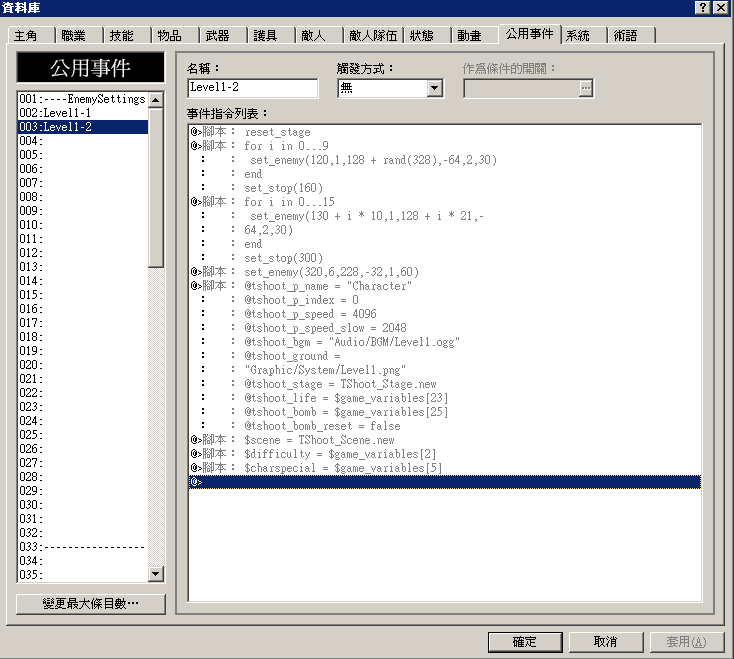The width and height of the screenshot is (734, 659).
Task: Select the @tshoot_stage = TShoot_Stage.new line
Action: (445, 384)
